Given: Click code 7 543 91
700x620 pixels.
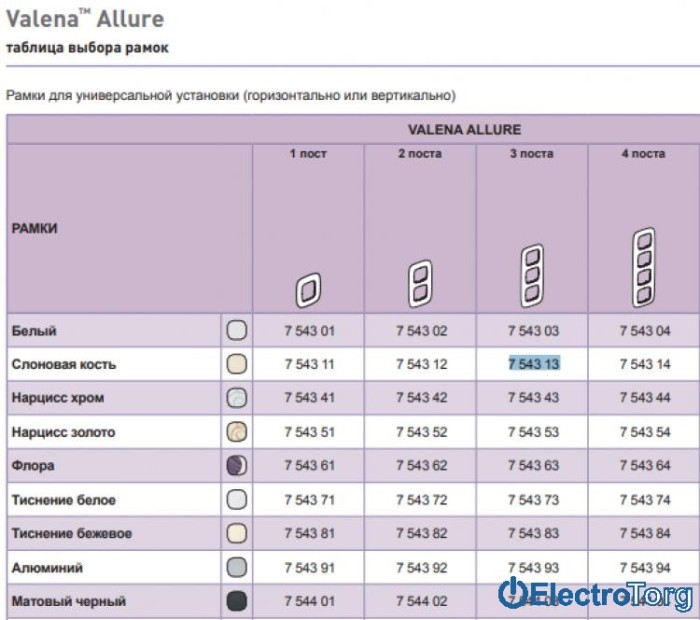Looking at the screenshot, I should pos(309,567).
